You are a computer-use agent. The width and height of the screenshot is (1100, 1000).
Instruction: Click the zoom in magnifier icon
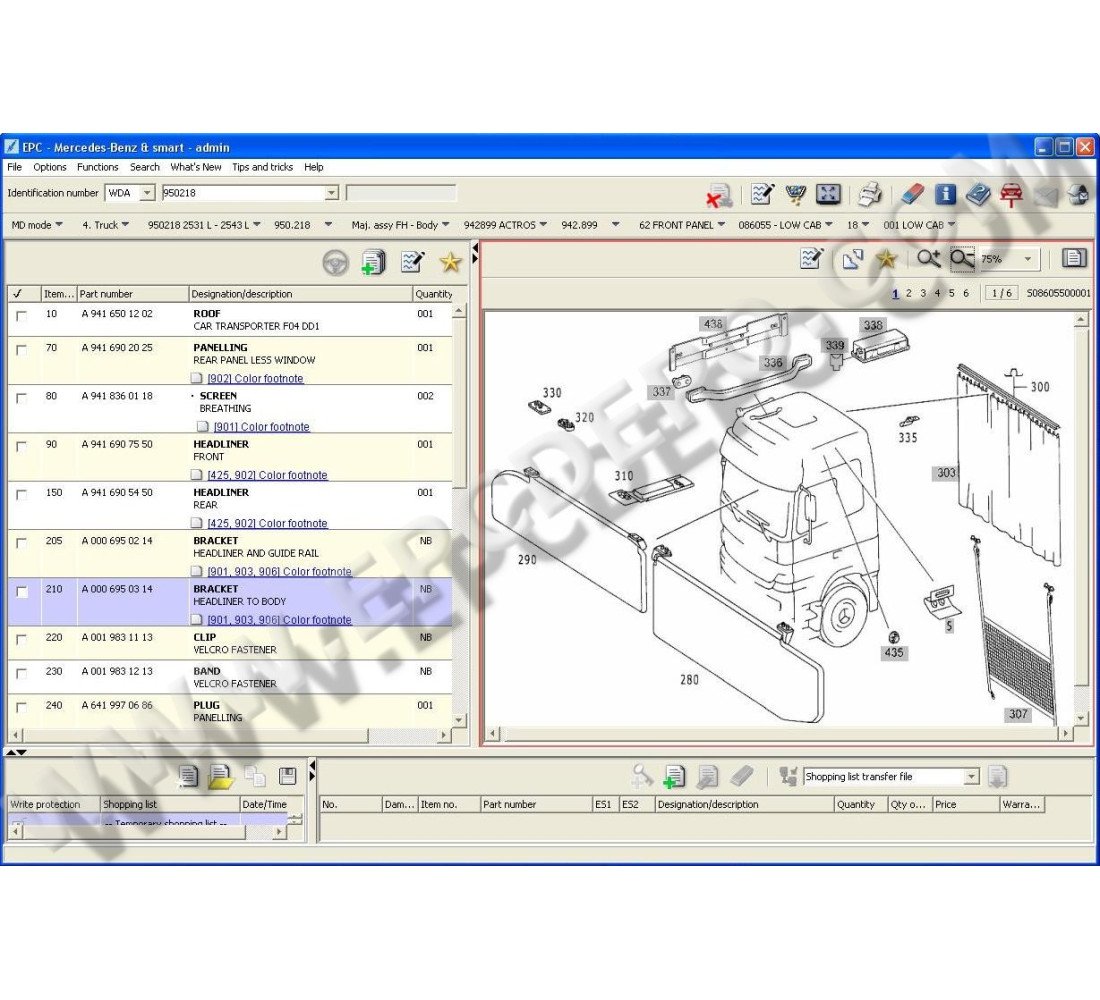928,259
